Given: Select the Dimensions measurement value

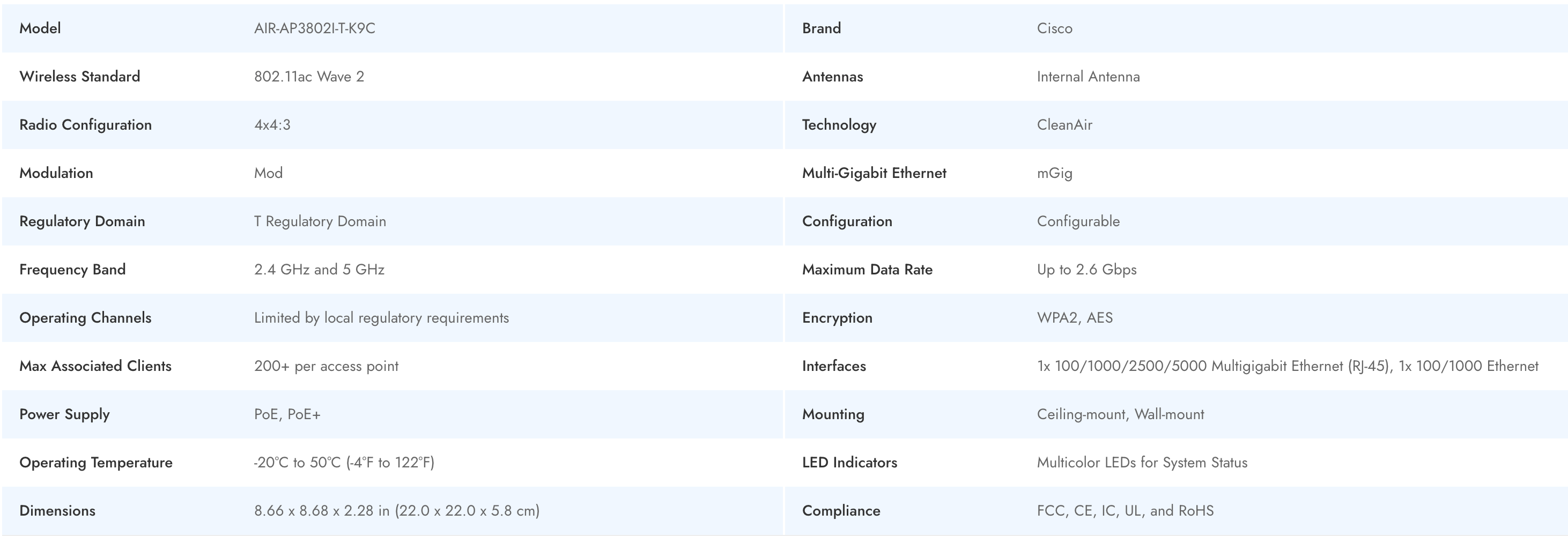Looking at the screenshot, I should 396,510.
